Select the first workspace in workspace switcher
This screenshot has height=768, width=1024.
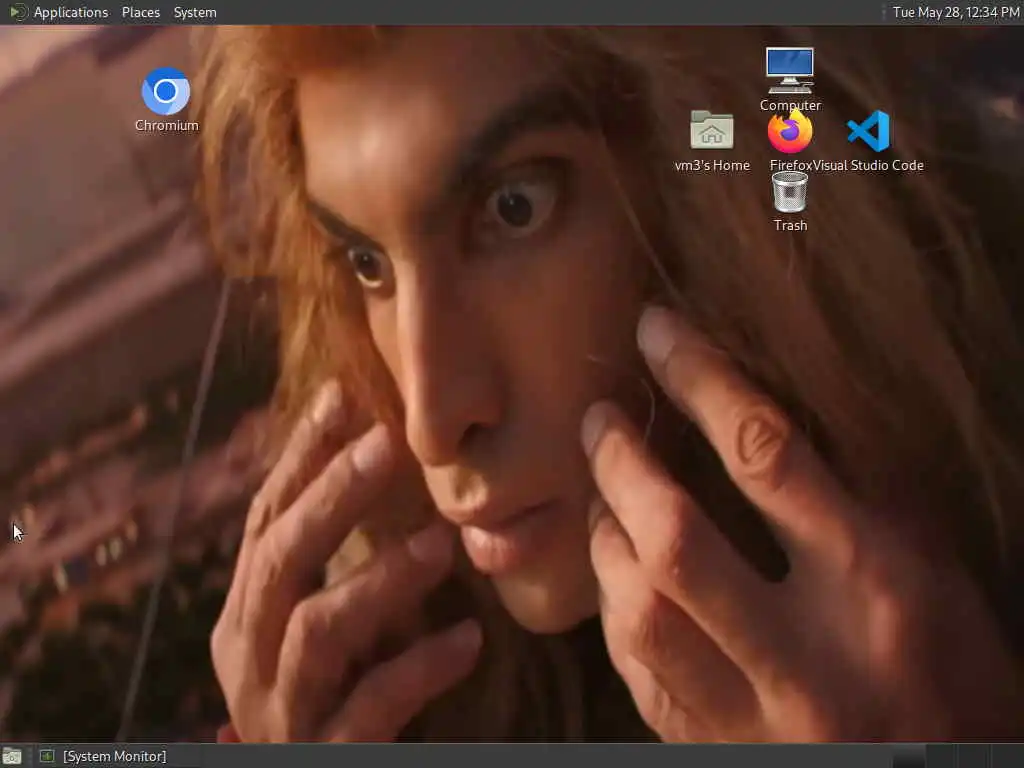(908, 756)
